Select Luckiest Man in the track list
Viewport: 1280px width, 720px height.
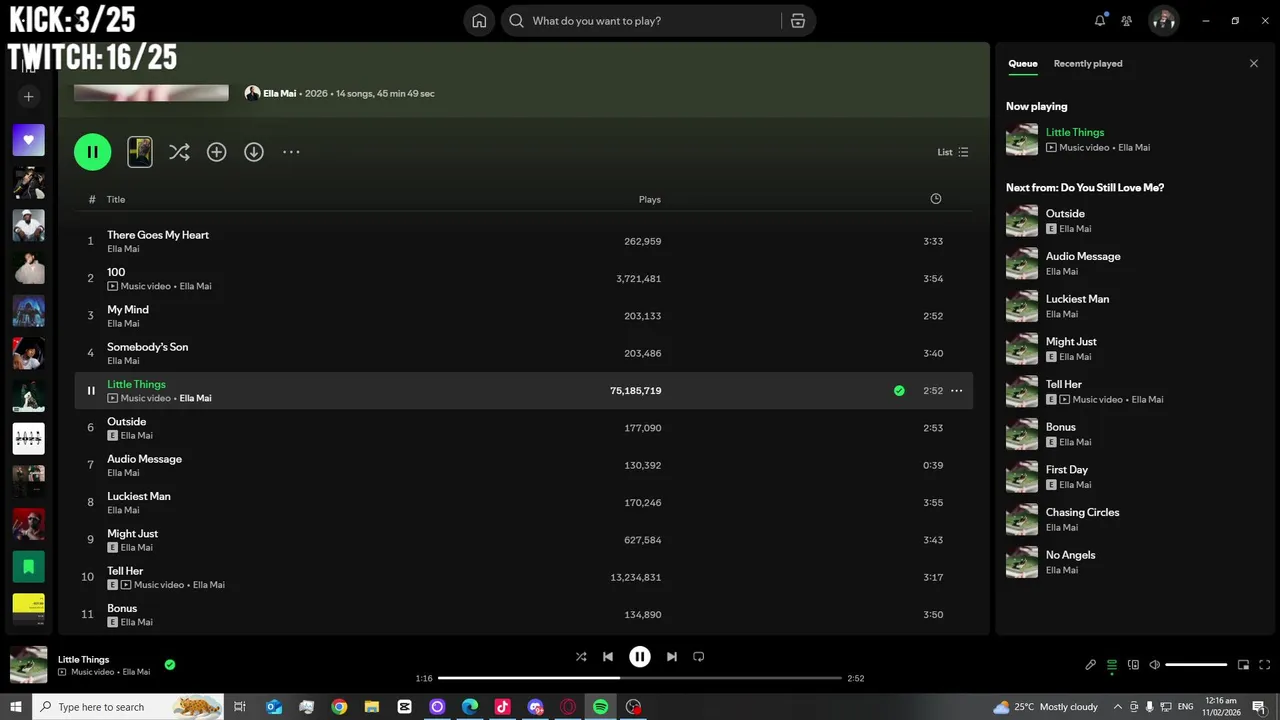click(x=524, y=502)
